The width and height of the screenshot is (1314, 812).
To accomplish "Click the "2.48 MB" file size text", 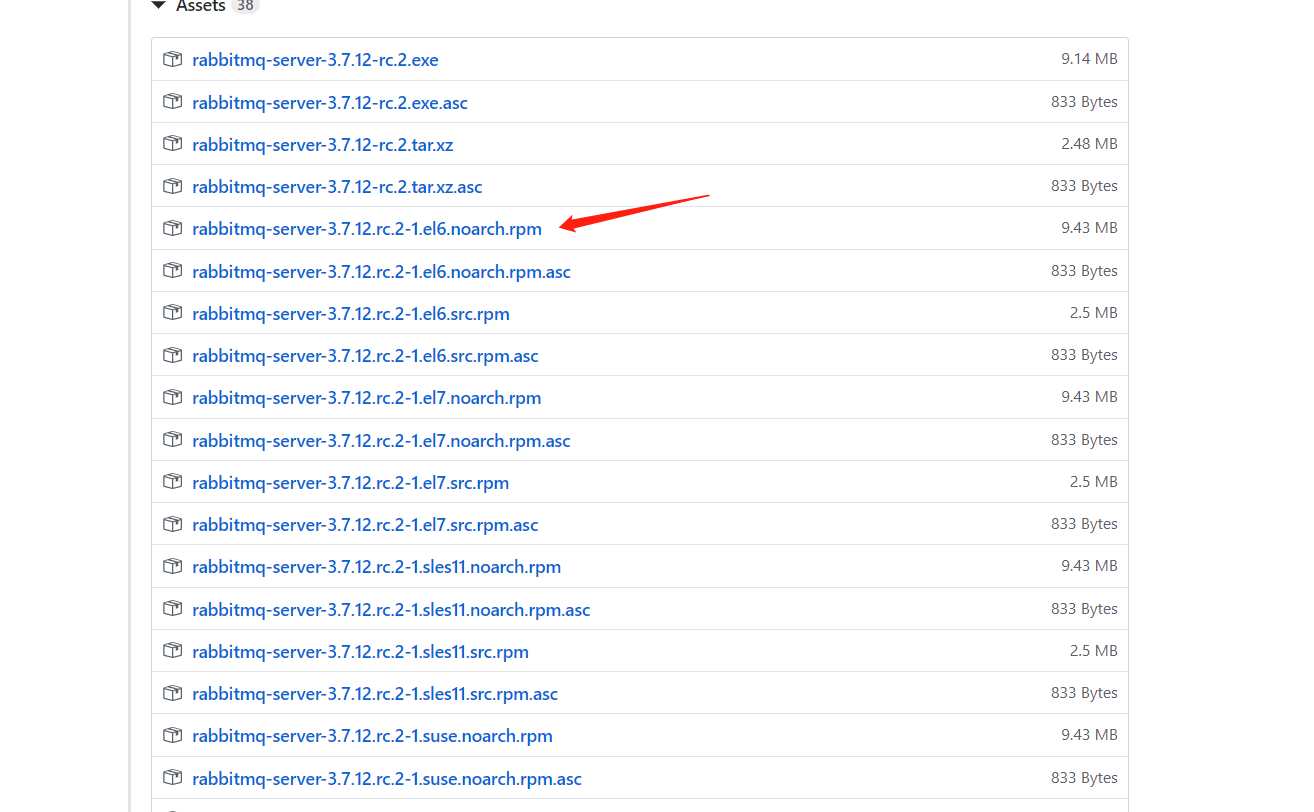I will (x=1089, y=144).
